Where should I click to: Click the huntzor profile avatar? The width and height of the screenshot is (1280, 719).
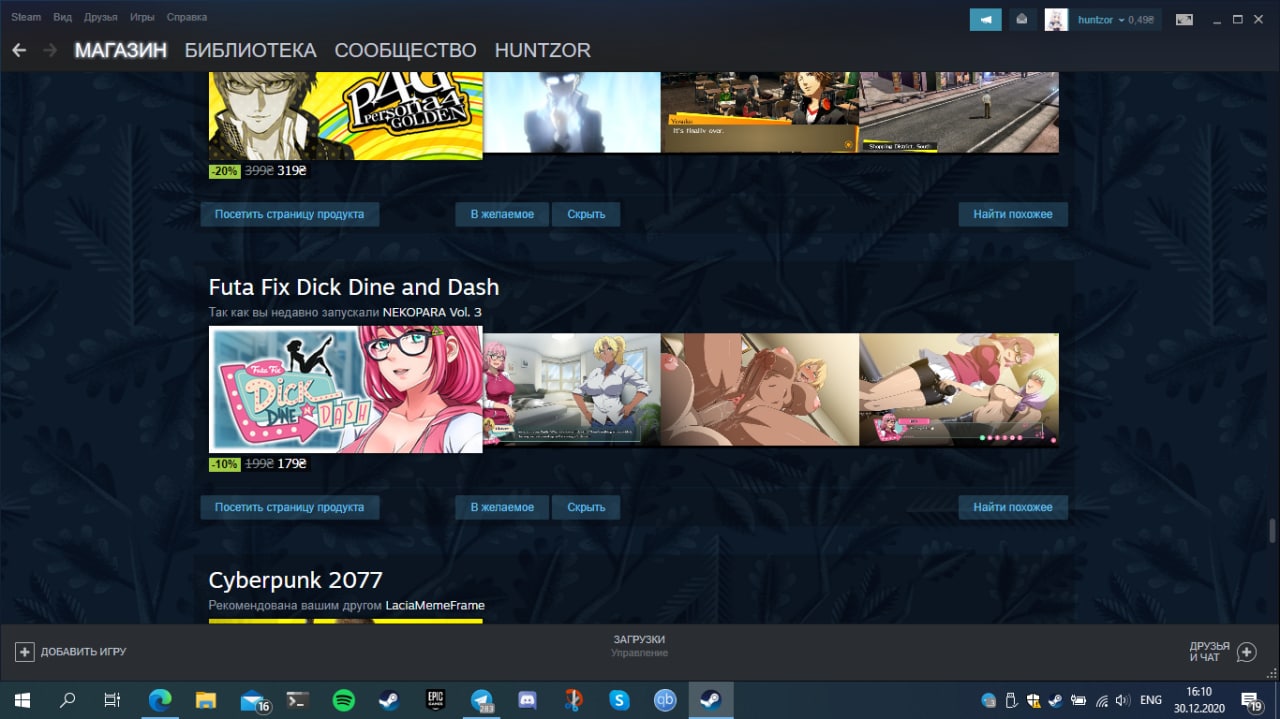pyautogui.click(x=1057, y=19)
